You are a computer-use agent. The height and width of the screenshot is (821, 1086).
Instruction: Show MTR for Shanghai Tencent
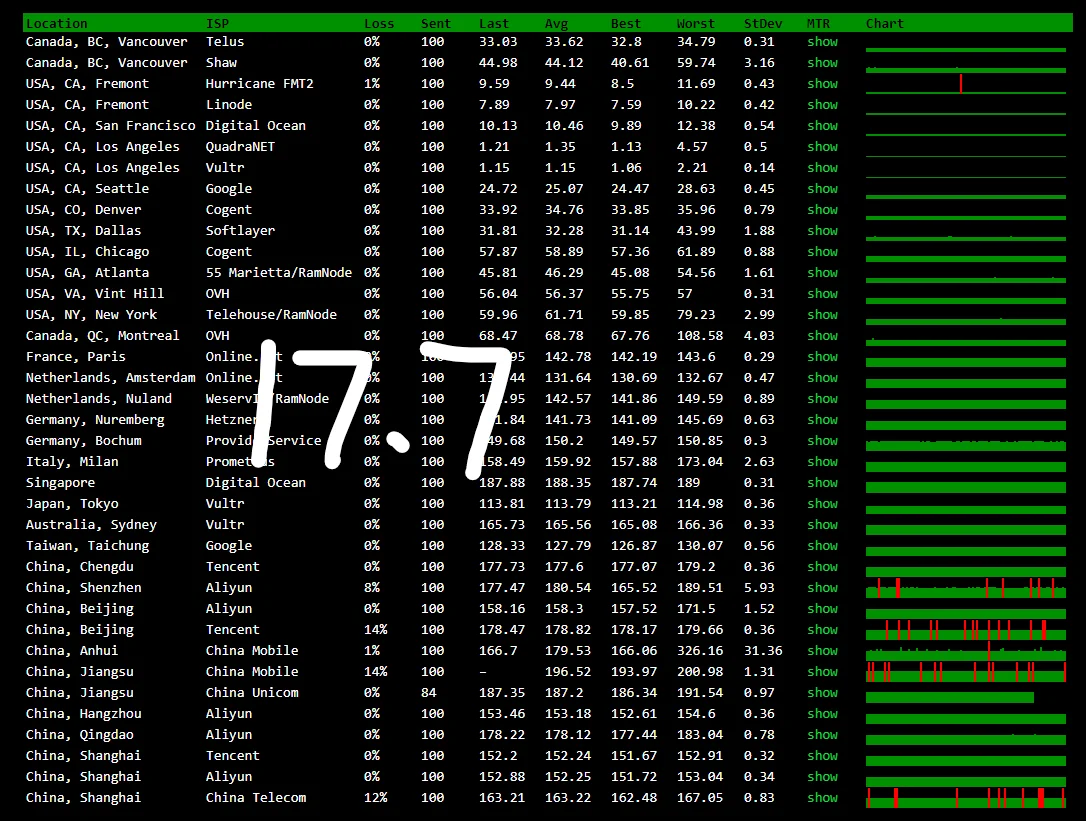coord(822,755)
